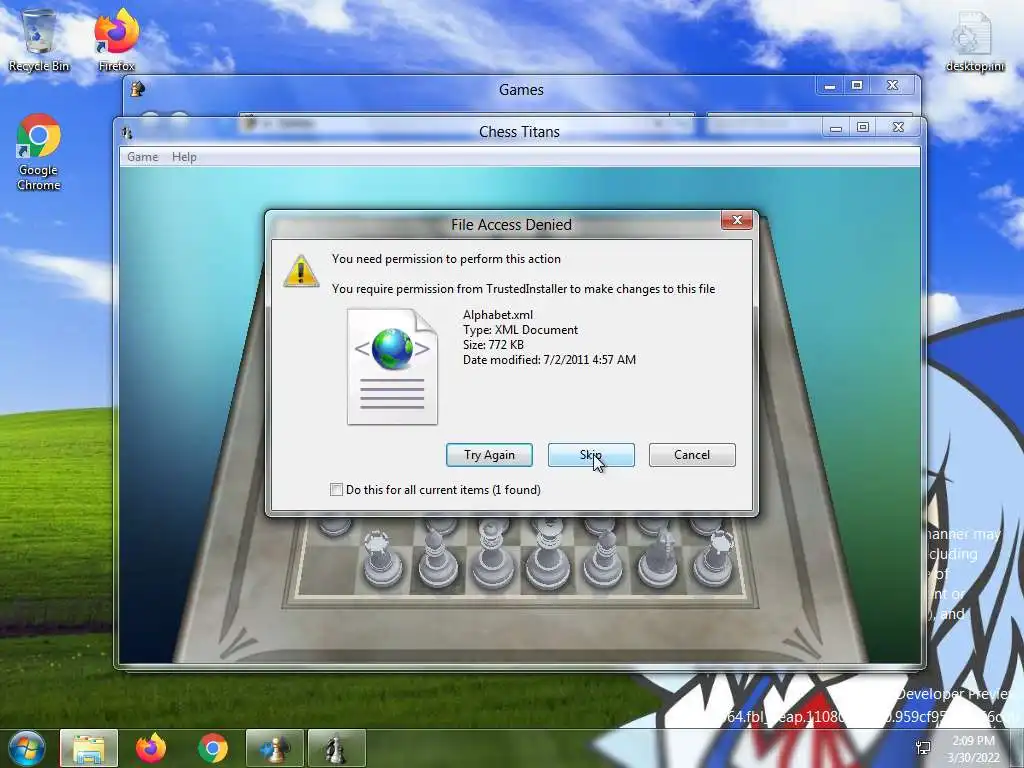The height and width of the screenshot is (768, 1024).
Task: Launch Chrome from the taskbar
Action: point(213,748)
